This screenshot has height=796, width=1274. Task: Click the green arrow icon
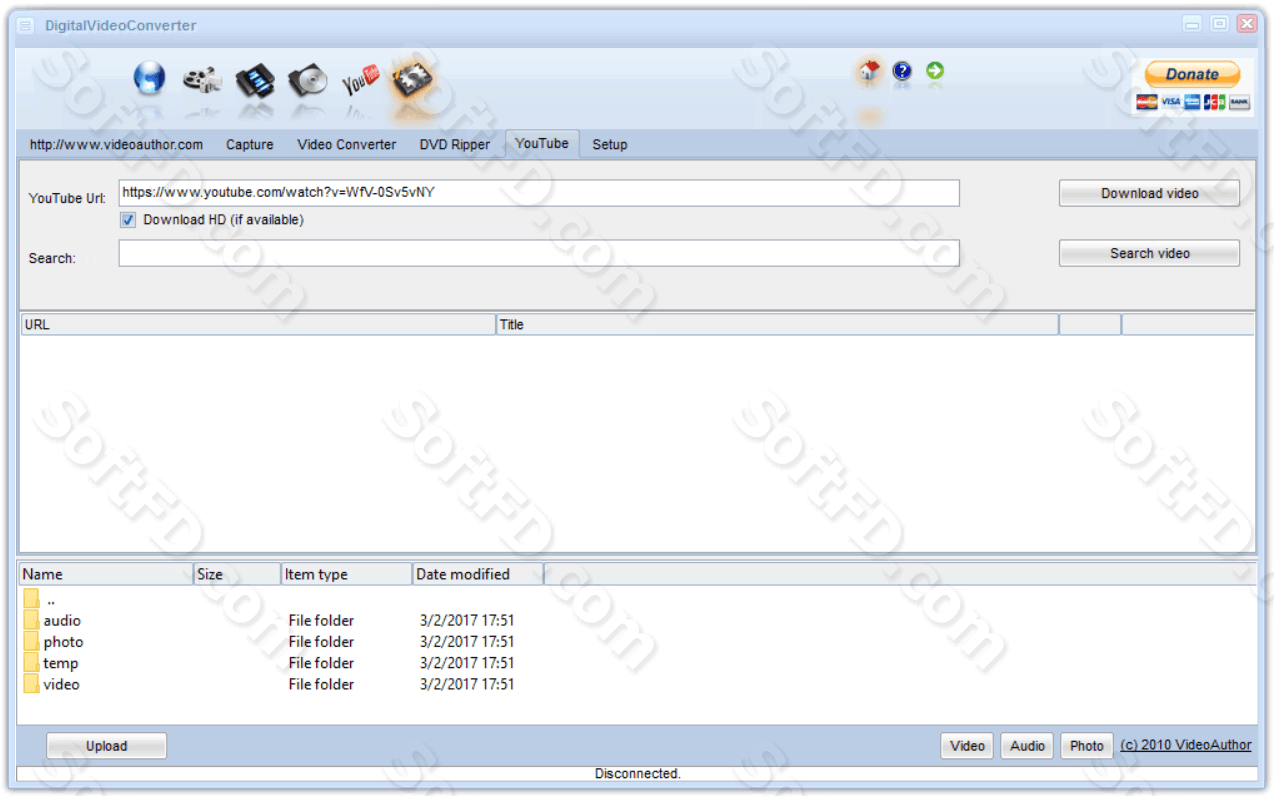[935, 71]
